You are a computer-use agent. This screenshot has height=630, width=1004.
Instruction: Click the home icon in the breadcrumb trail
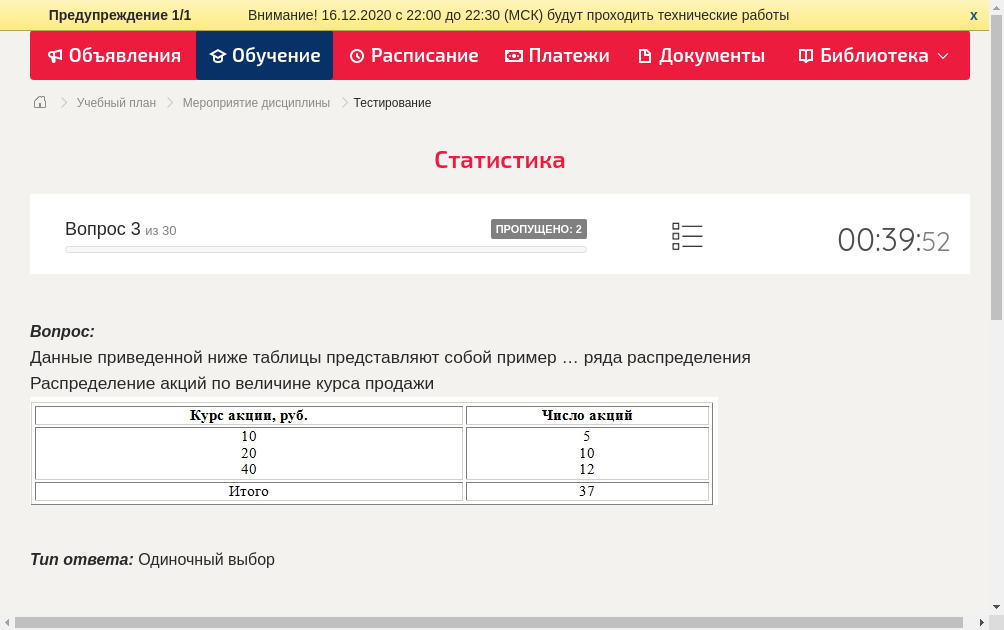pyautogui.click(x=39, y=102)
